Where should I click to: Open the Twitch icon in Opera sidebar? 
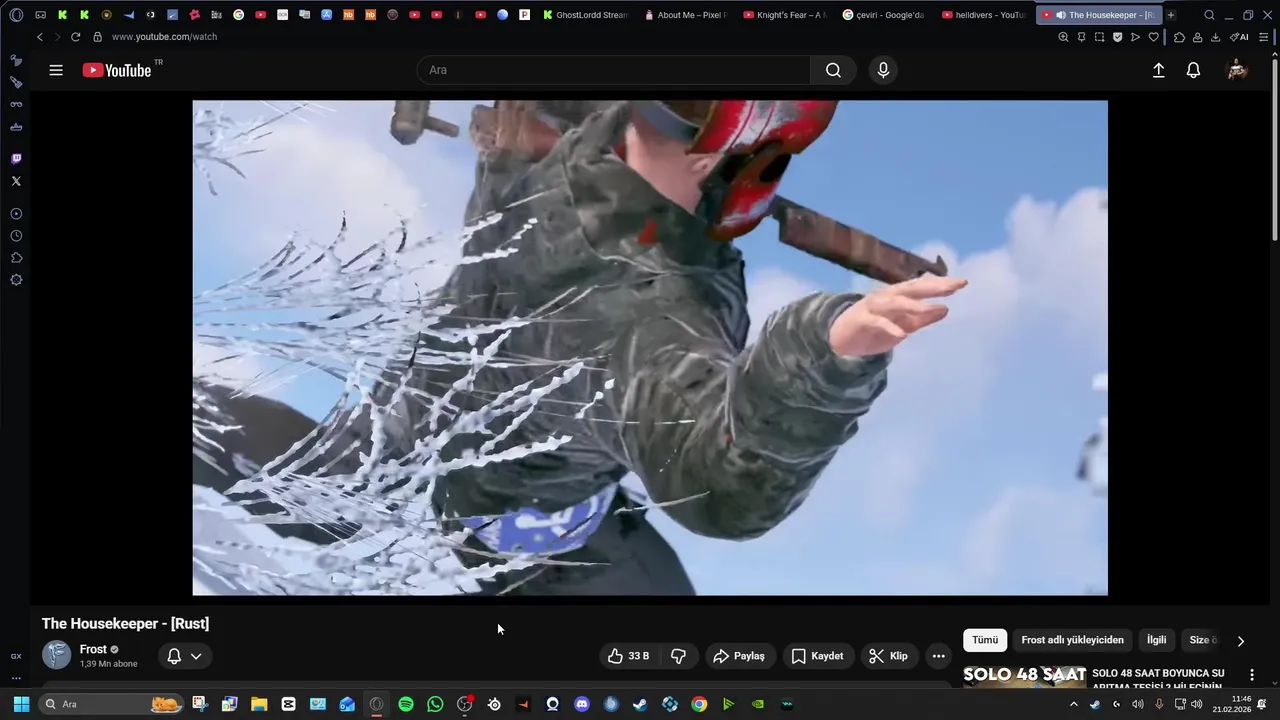click(x=16, y=159)
